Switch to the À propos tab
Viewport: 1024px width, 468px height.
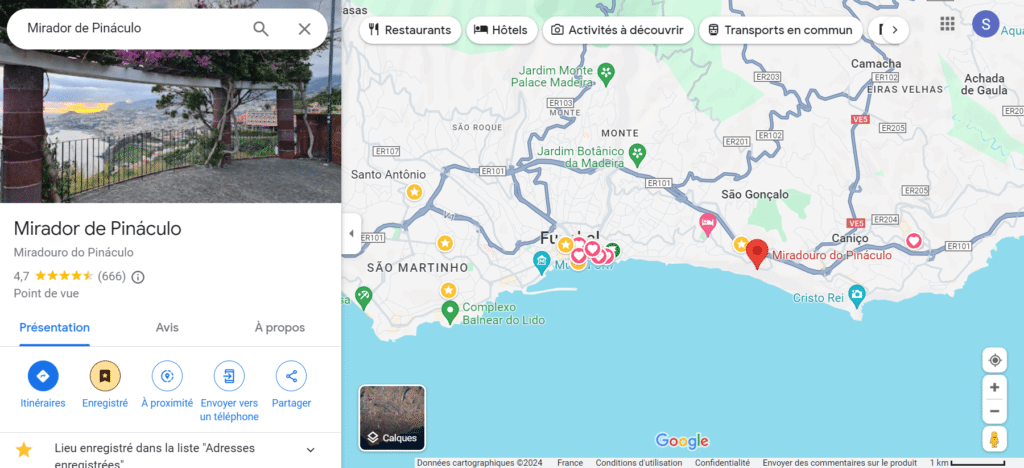coord(280,328)
